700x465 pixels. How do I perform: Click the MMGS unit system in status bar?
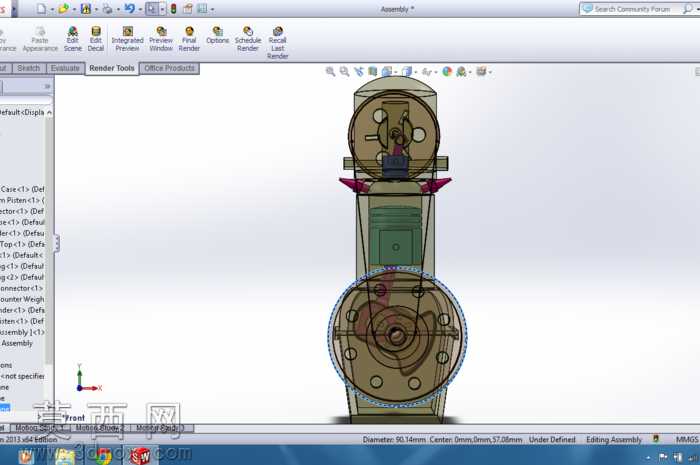[x=687, y=440]
